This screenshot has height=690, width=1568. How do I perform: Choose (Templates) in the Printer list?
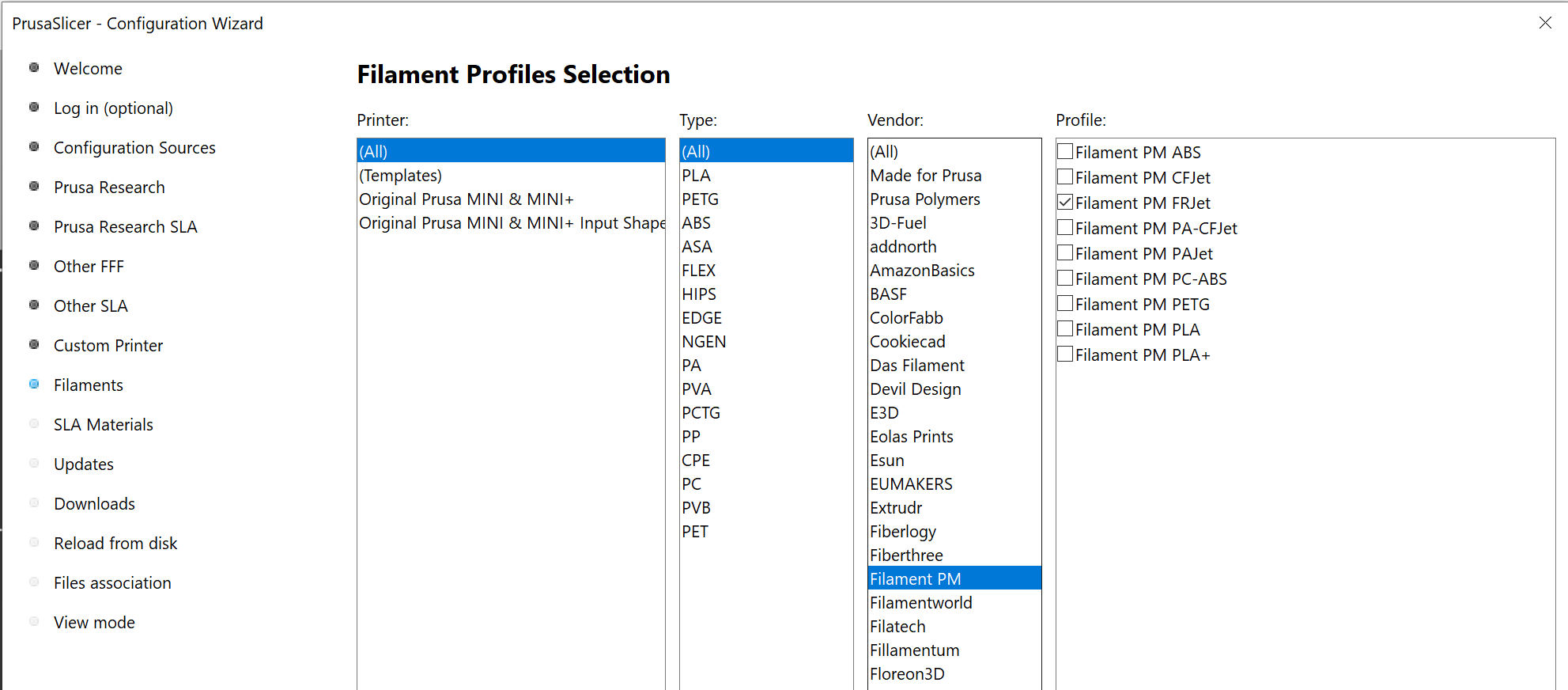pyautogui.click(x=511, y=175)
